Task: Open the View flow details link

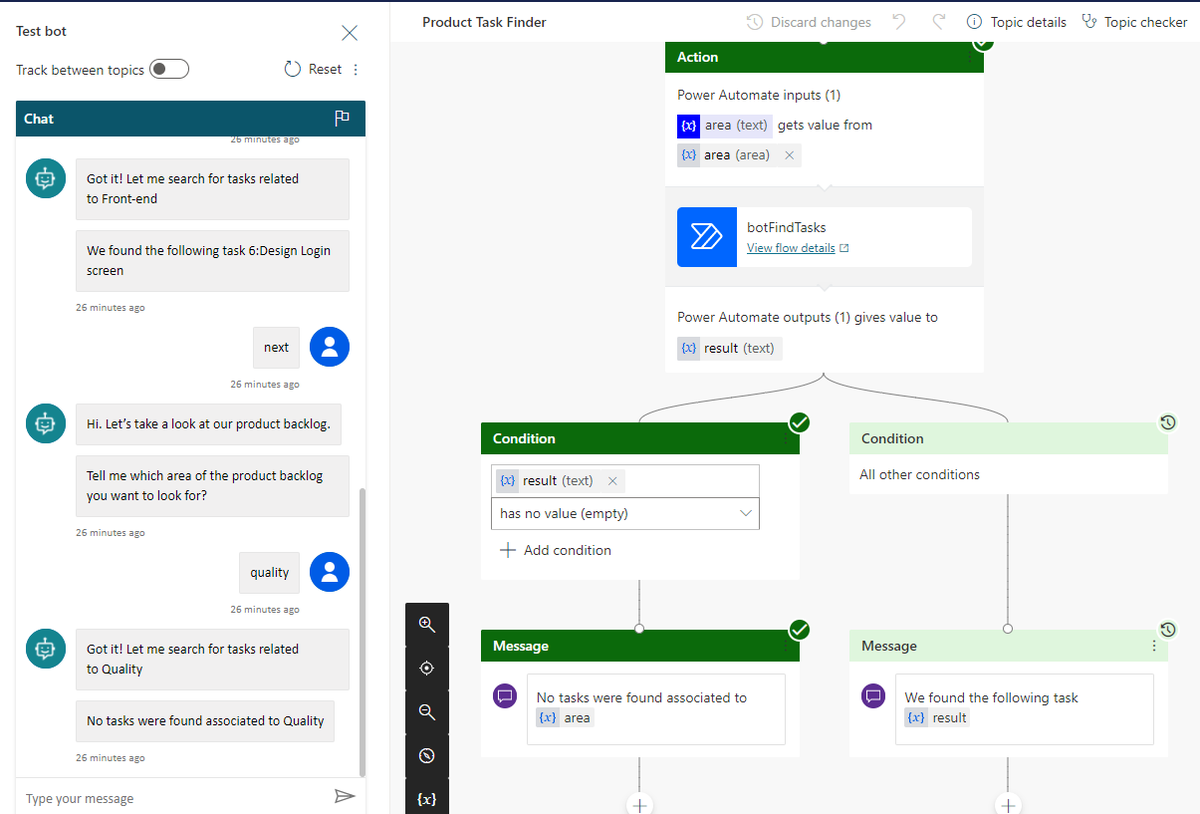Action: click(790, 247)
